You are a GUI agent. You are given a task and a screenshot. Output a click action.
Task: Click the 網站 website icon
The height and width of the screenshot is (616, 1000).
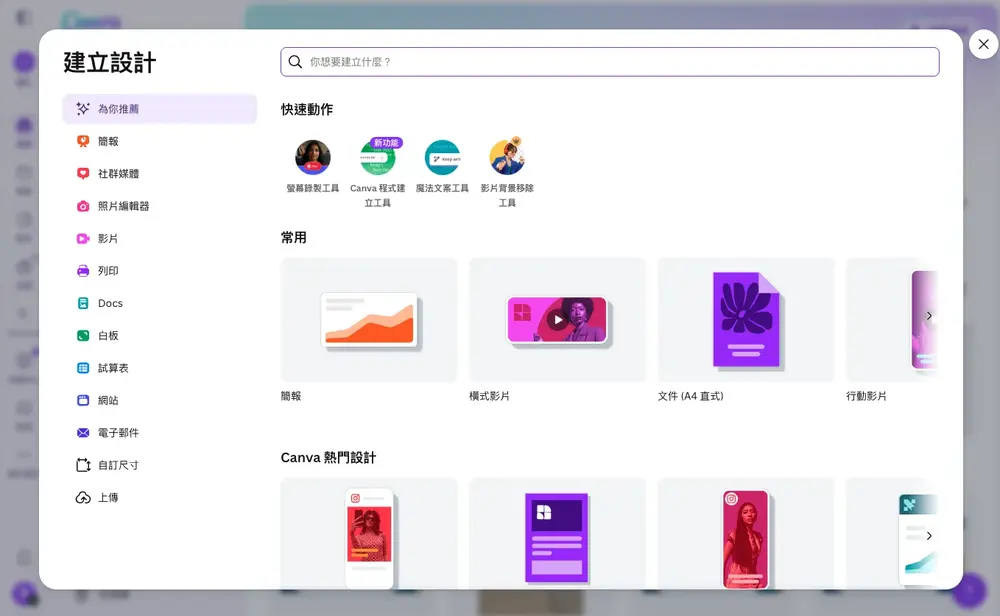(83, 400)
